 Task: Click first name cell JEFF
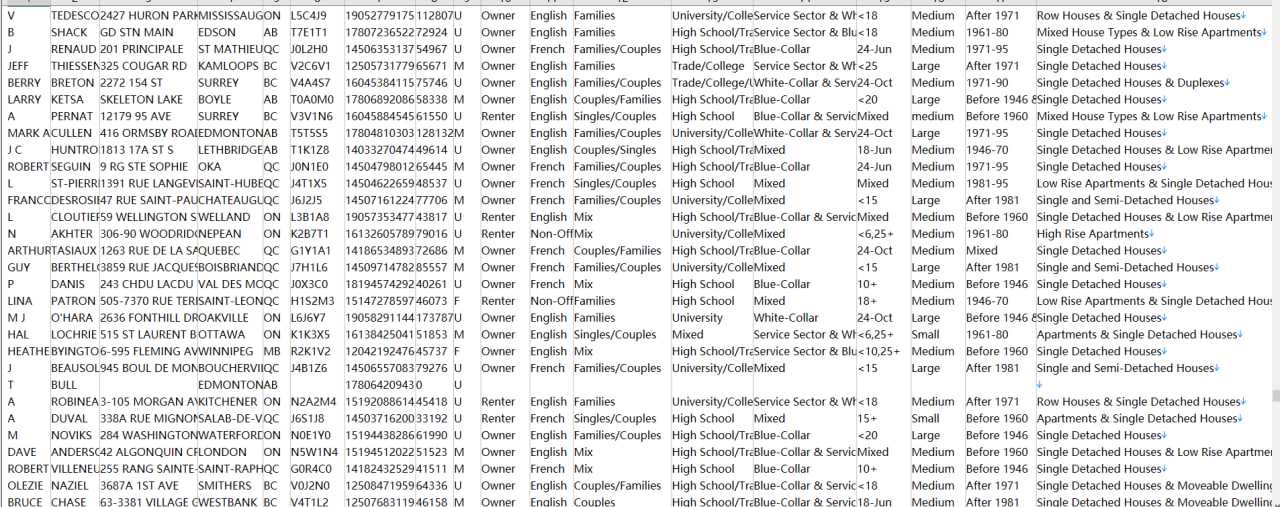tap(27, 66)
